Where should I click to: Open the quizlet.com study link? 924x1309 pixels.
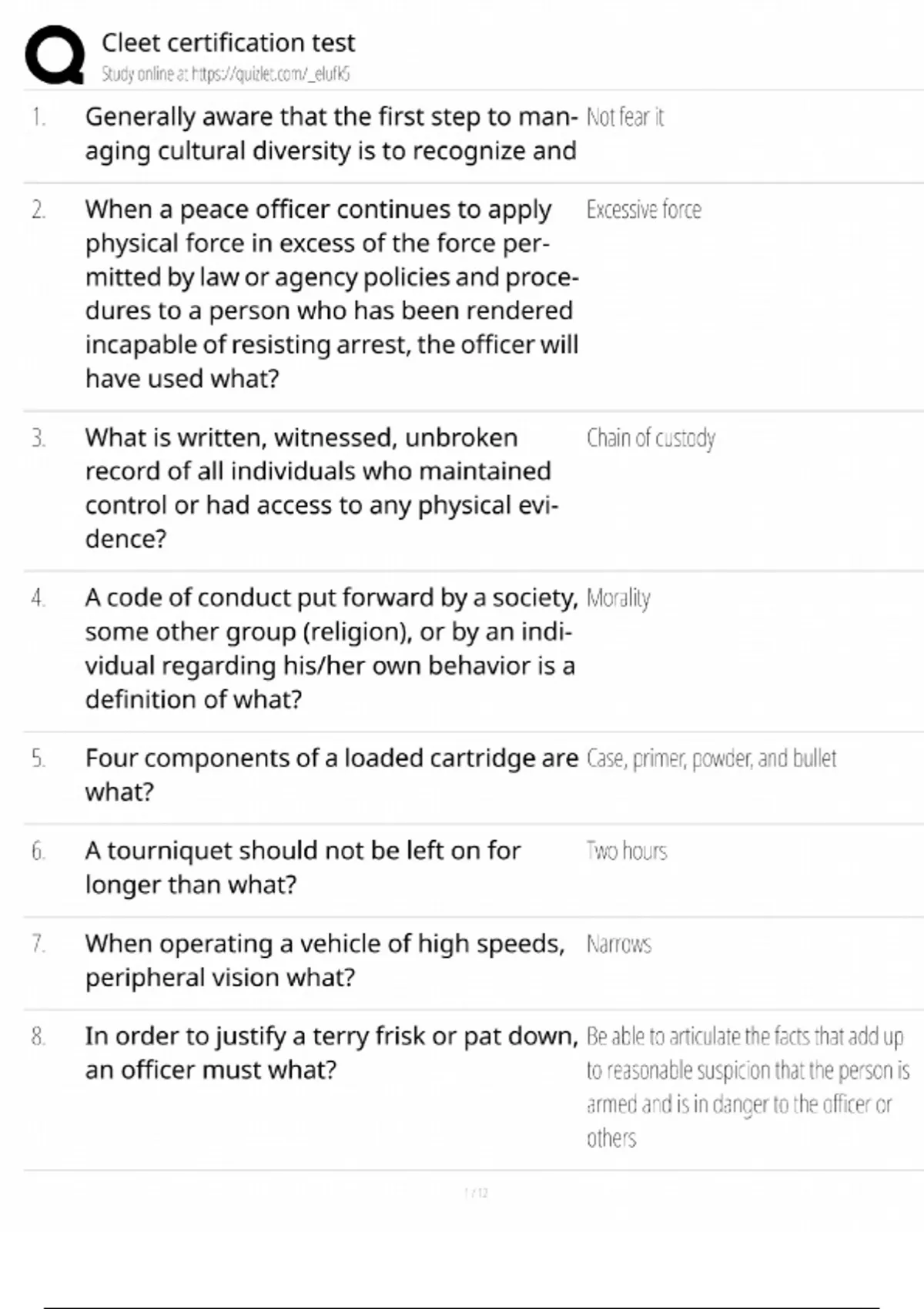(x=270, y=74)
